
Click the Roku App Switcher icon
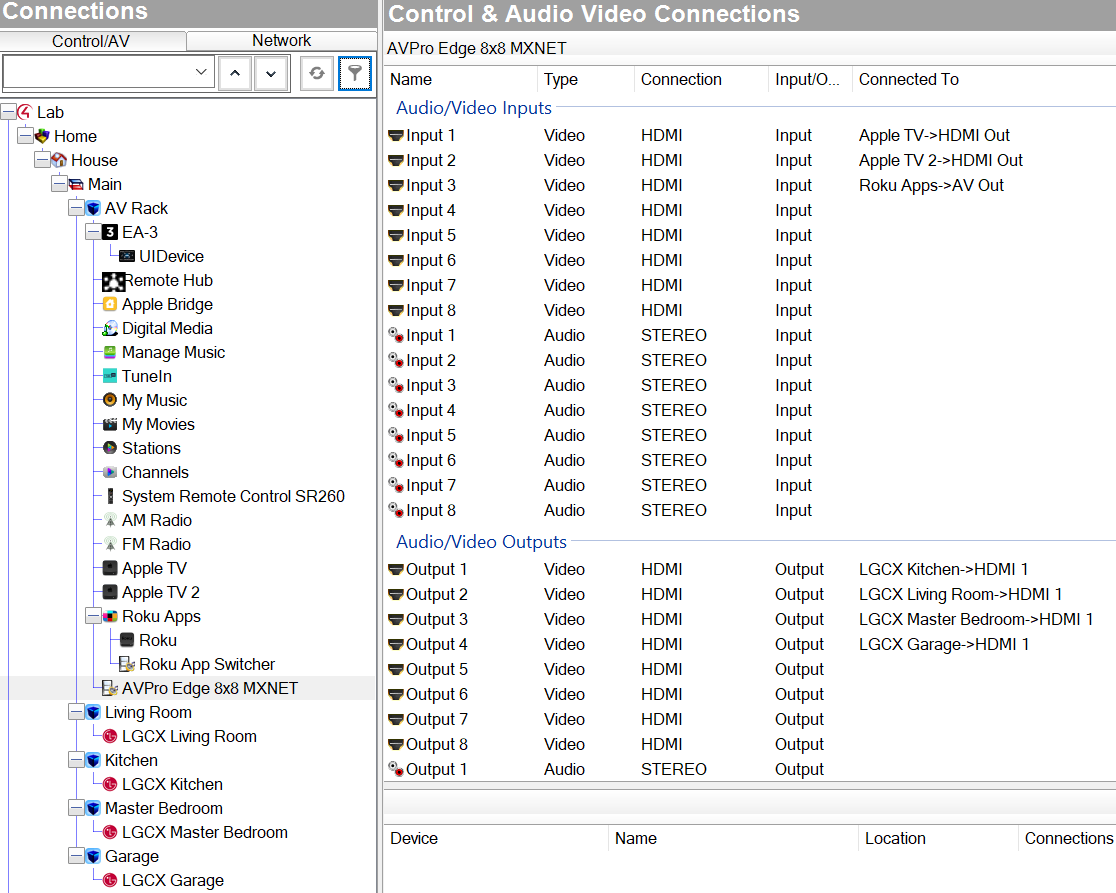[x=127, y=664]
